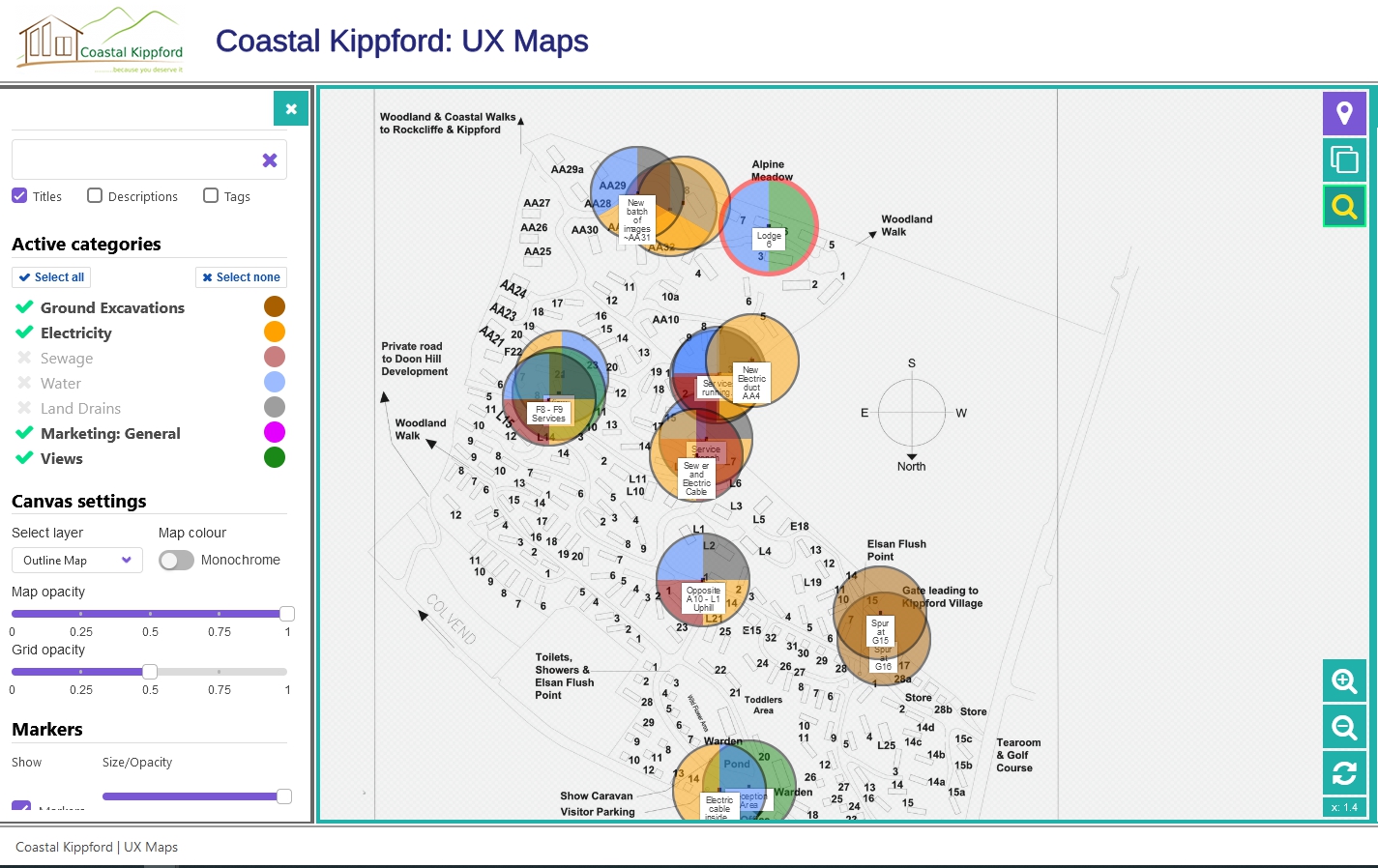
Task: Click the New Electric duct AA4 marker label
Action: point(751,383)
